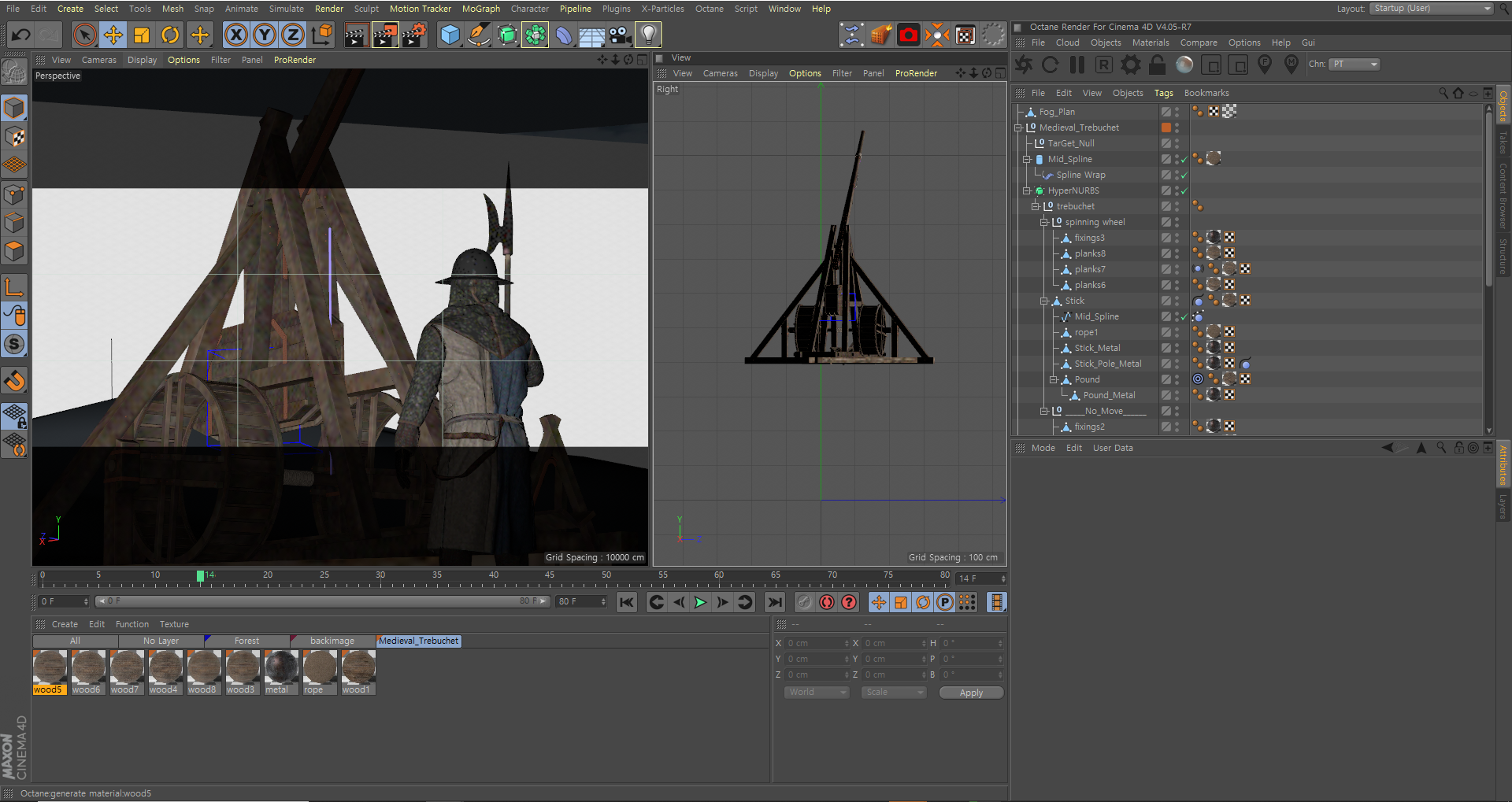Image resolution: width=1512 pixels, height=802 pixels.
Task: Click the Undo arrow icon
Action: [20, 35]
